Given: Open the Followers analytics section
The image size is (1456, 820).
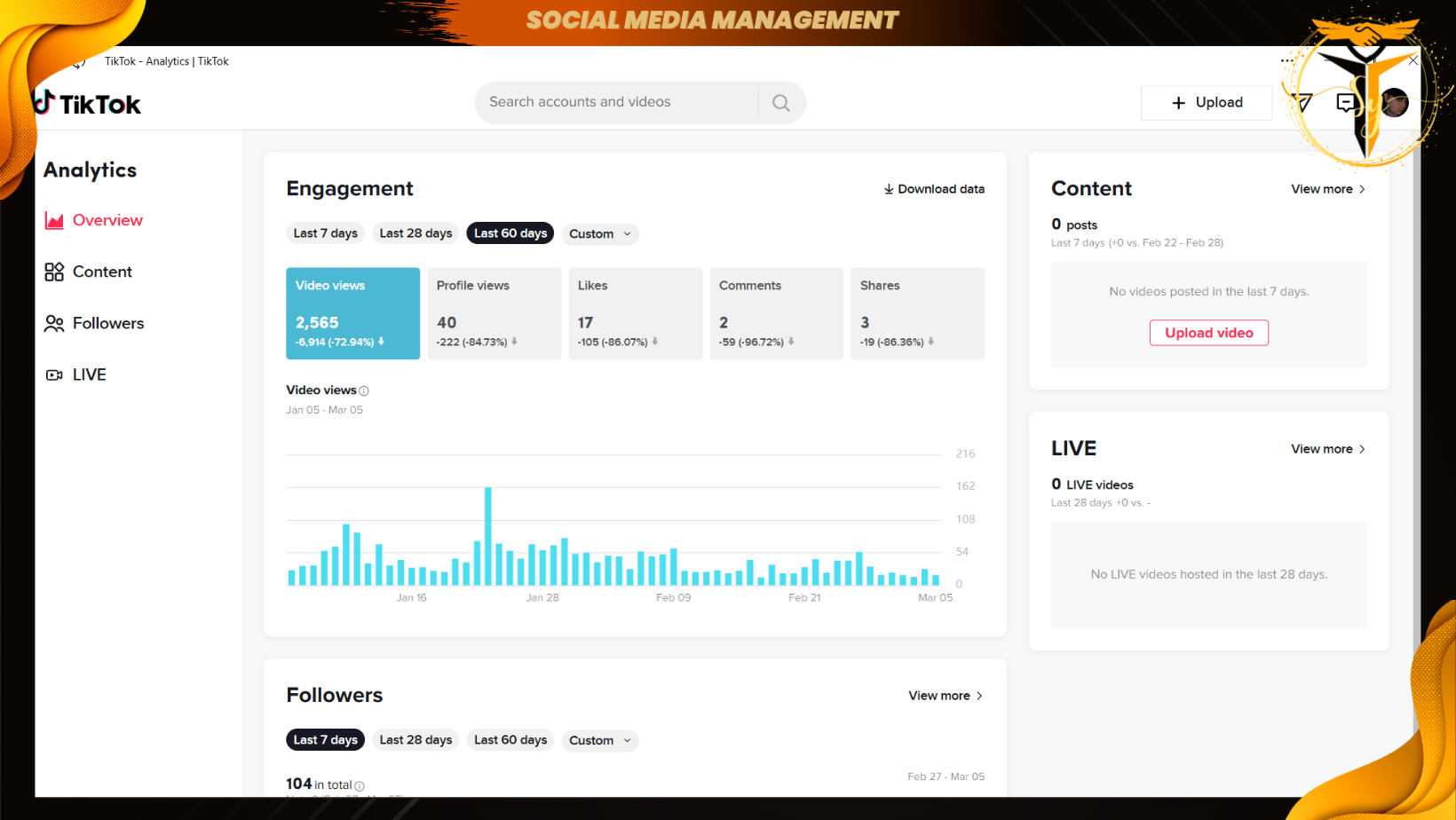Looking at the screenshot, I should [94, 323].
